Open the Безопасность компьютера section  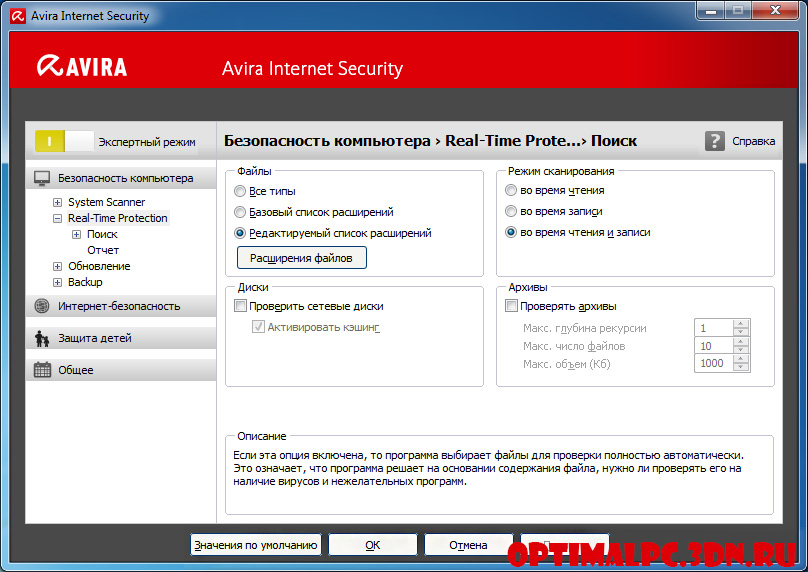121,178
